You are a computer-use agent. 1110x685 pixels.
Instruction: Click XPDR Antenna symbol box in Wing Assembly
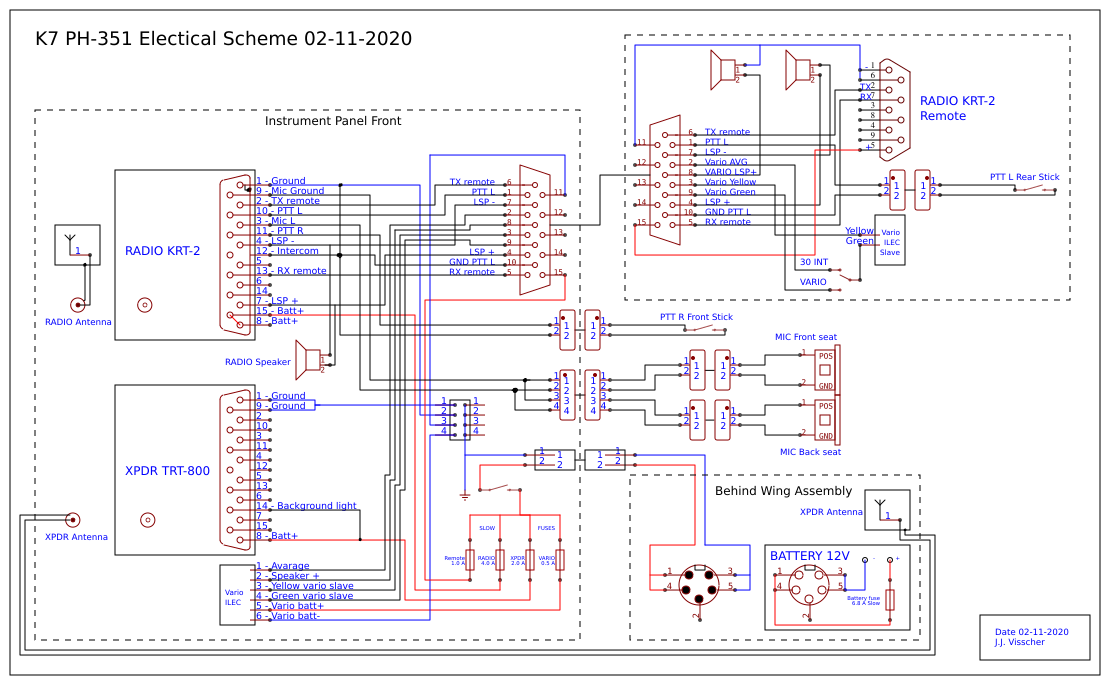(886, 510)
